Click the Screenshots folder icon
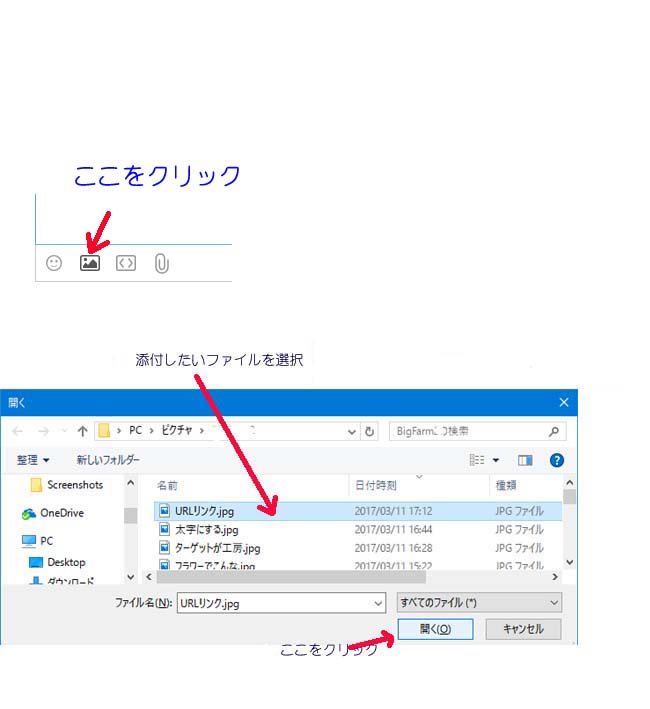Screen dimensions: 650x709 (36, 485)
